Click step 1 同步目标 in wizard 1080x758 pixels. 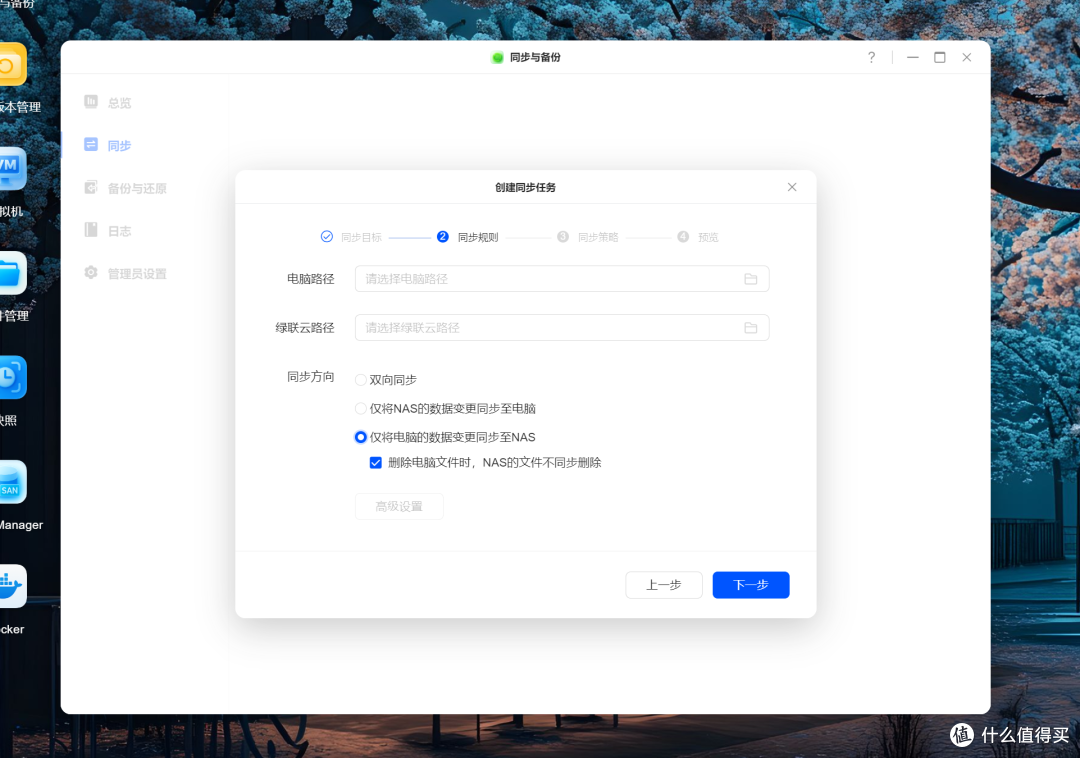click(x=351, y=237)
